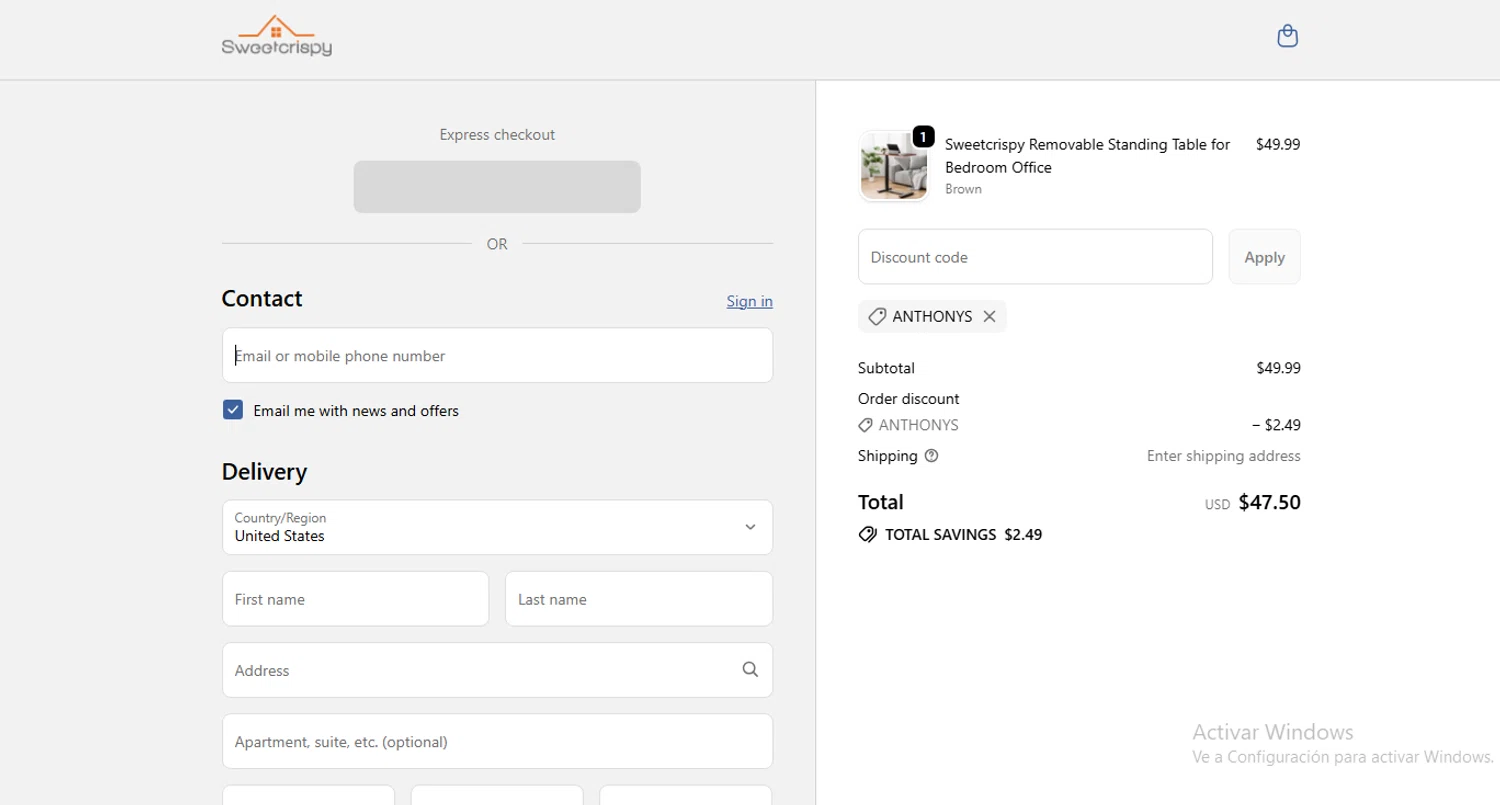The height and width of the screenshot is (805, 1500).
Task: Click the Sign in link
Action: pyautogui.click(x=749, y=301)
